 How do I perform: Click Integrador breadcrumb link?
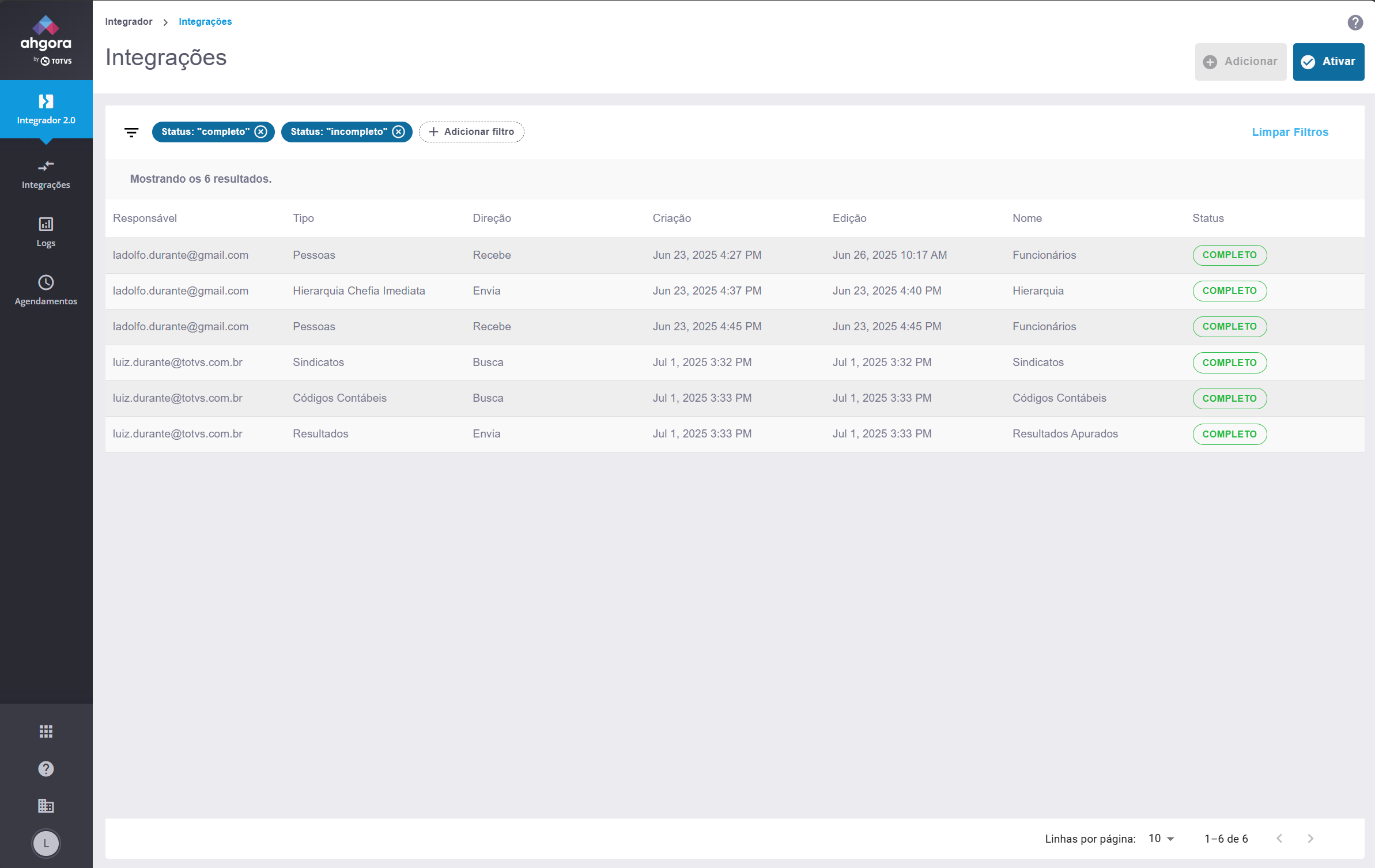pyautogui.click(x=129, y=21)
